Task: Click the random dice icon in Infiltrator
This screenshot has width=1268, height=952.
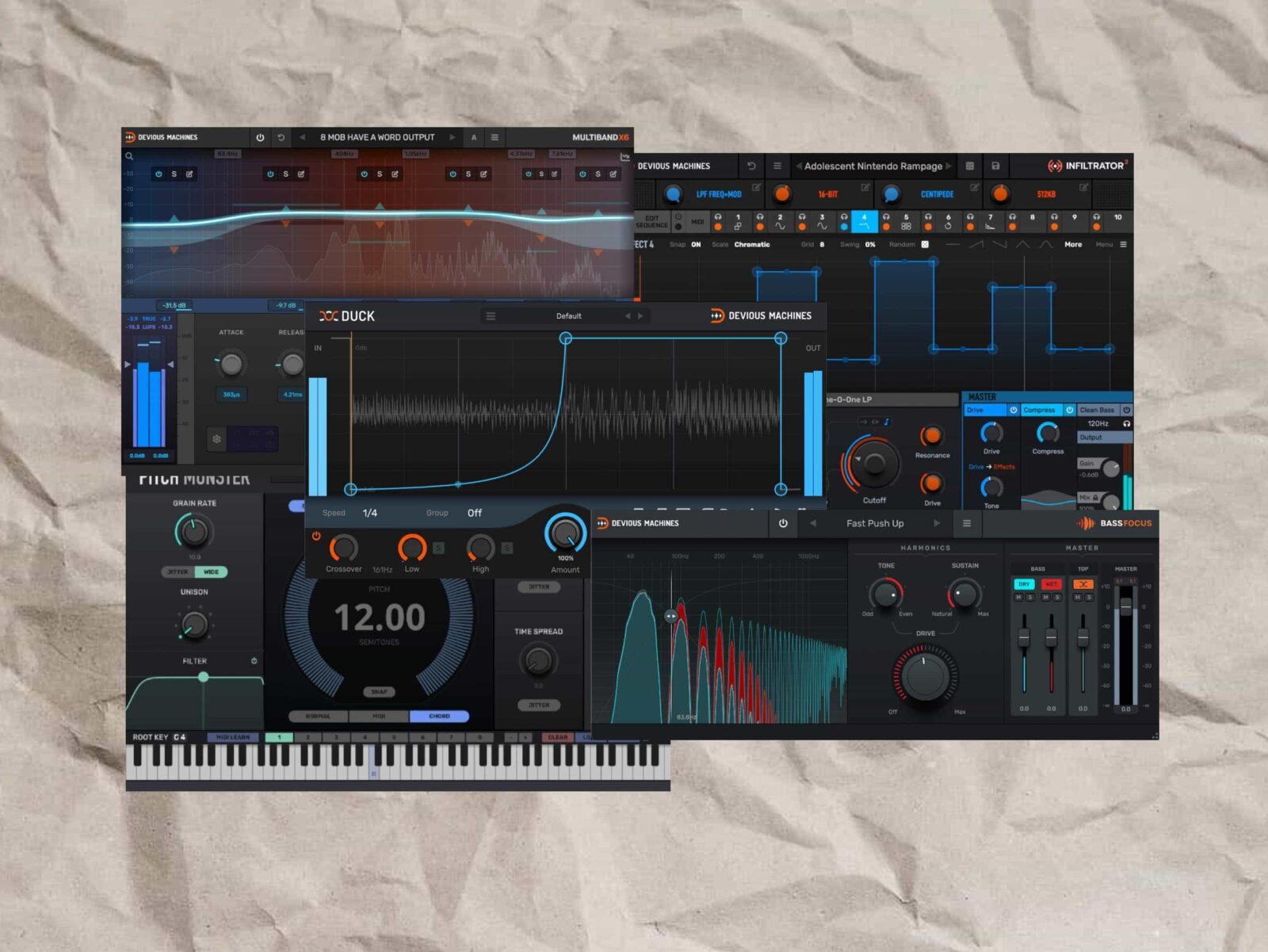Action: click(x=924, y=244)
